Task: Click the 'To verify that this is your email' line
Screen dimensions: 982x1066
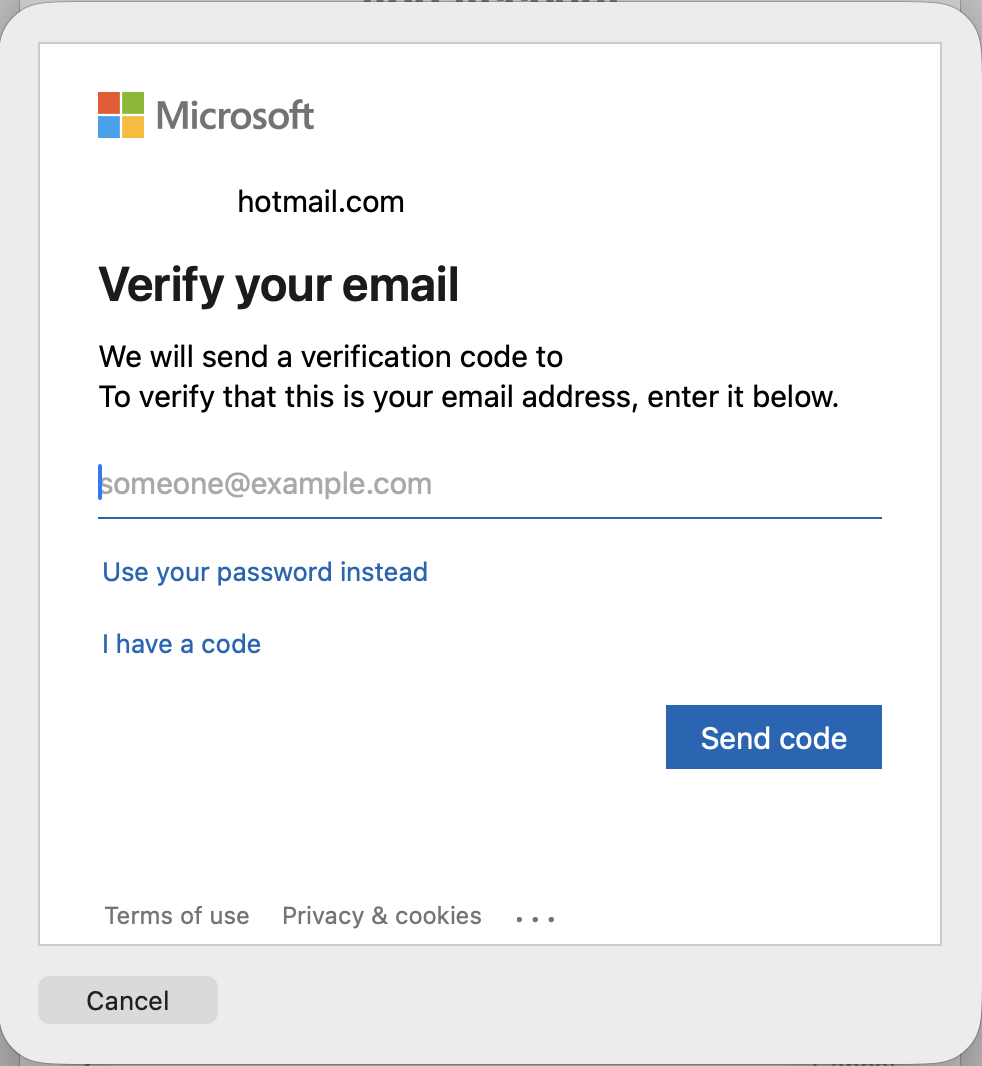Action: [468, 397]
